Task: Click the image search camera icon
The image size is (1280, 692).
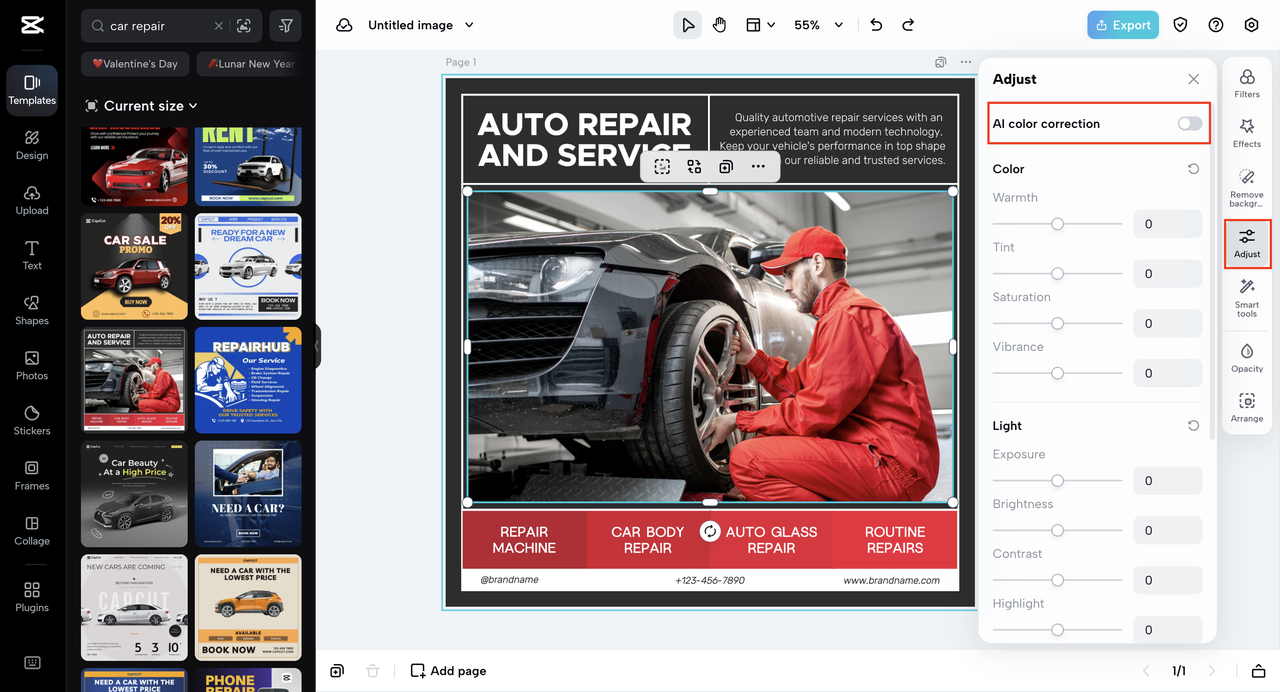Action: (x=245, y=26)
